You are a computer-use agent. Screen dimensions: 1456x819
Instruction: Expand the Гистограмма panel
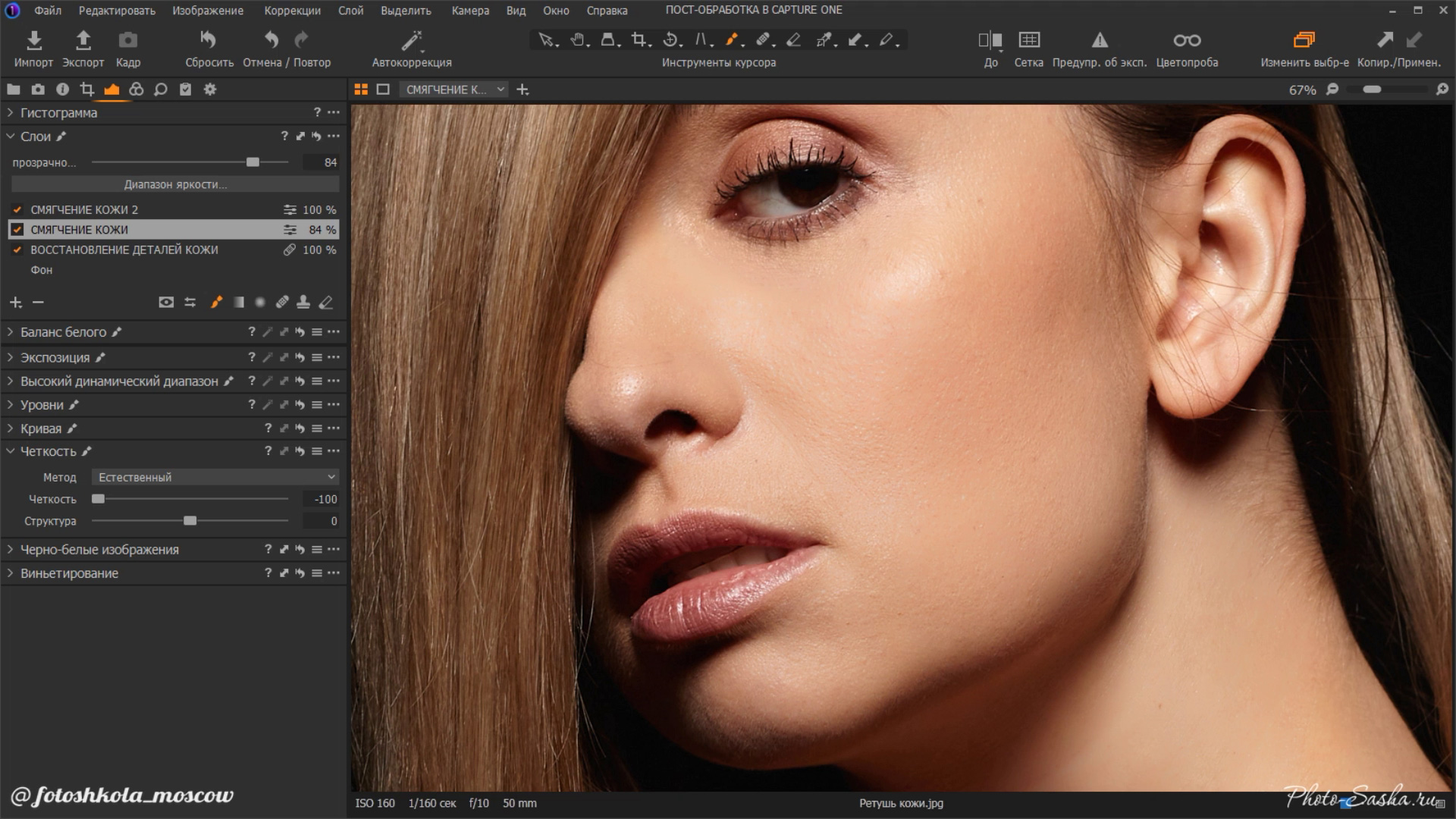(x=10, y=112)
